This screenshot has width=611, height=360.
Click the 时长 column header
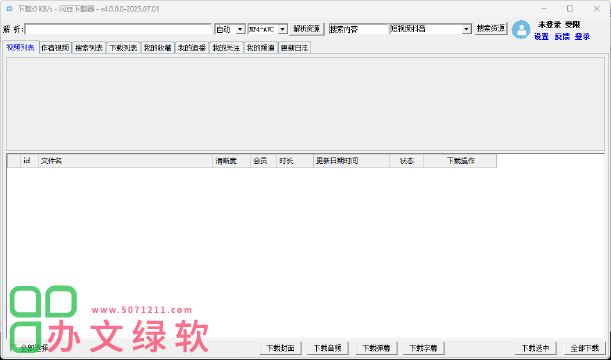point(295,161)
